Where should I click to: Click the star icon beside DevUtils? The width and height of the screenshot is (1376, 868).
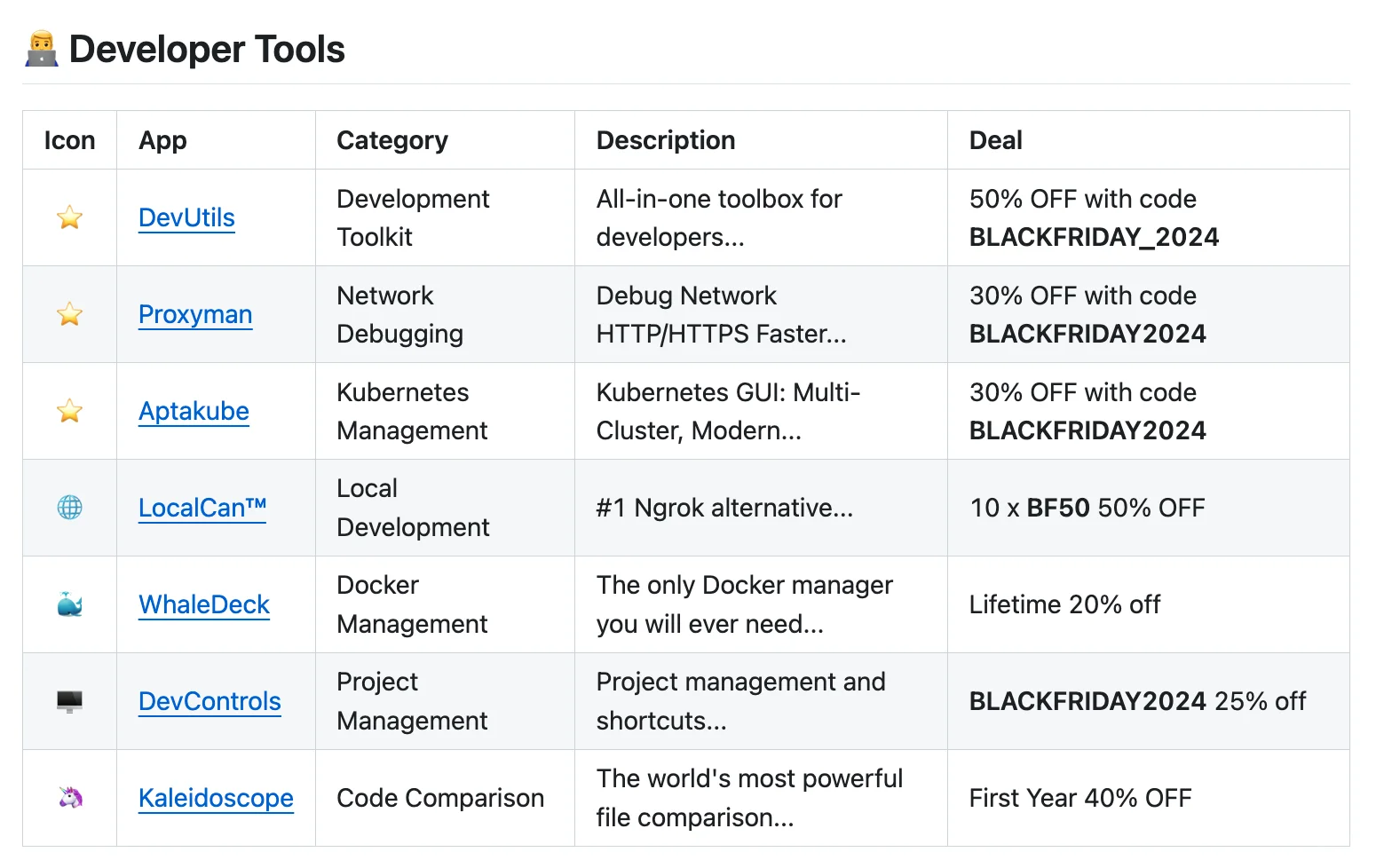69,217
